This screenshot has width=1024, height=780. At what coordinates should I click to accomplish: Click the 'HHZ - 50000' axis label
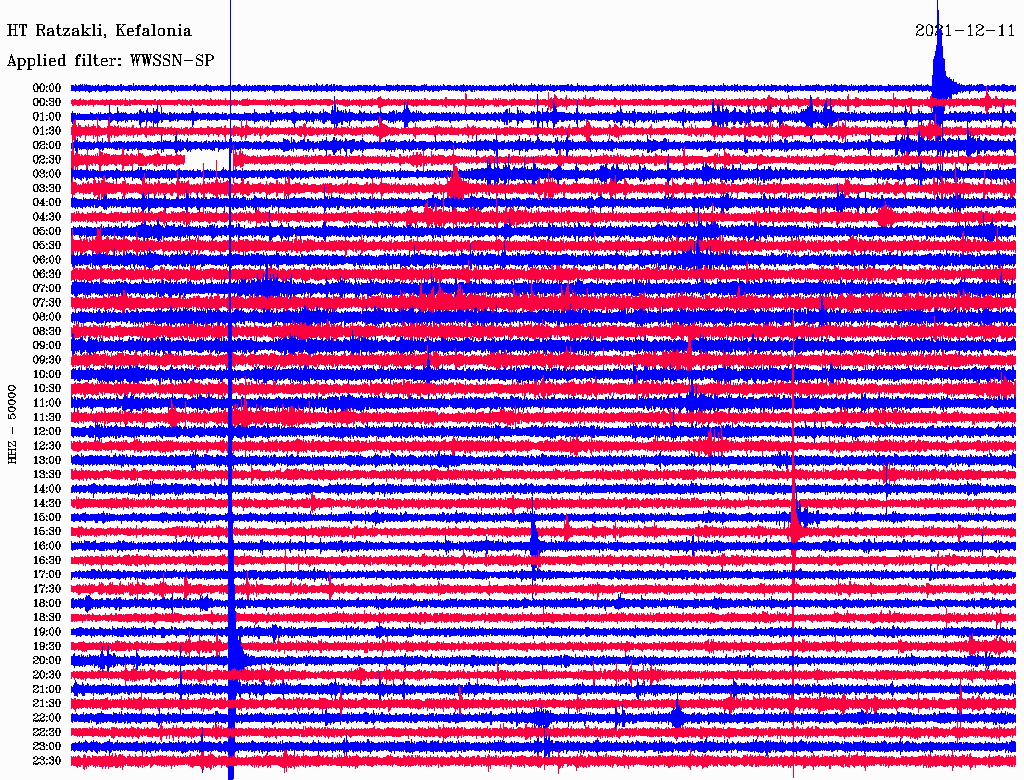(x=12, y=425)
